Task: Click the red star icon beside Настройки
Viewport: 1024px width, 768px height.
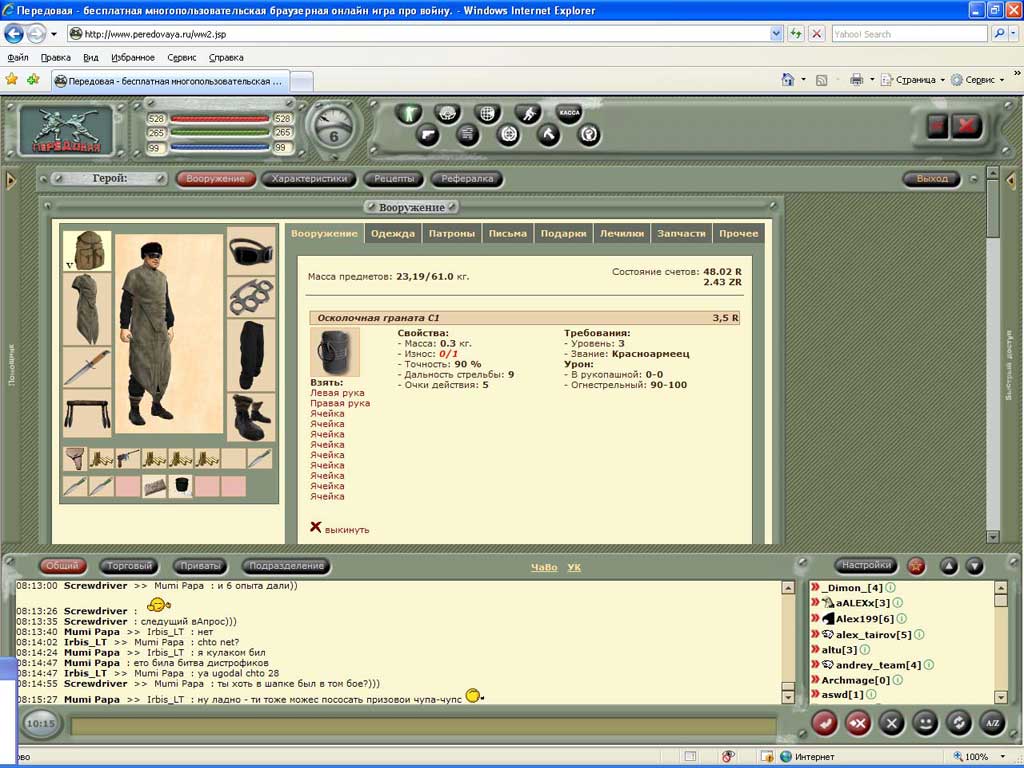Action: point(916,566)
